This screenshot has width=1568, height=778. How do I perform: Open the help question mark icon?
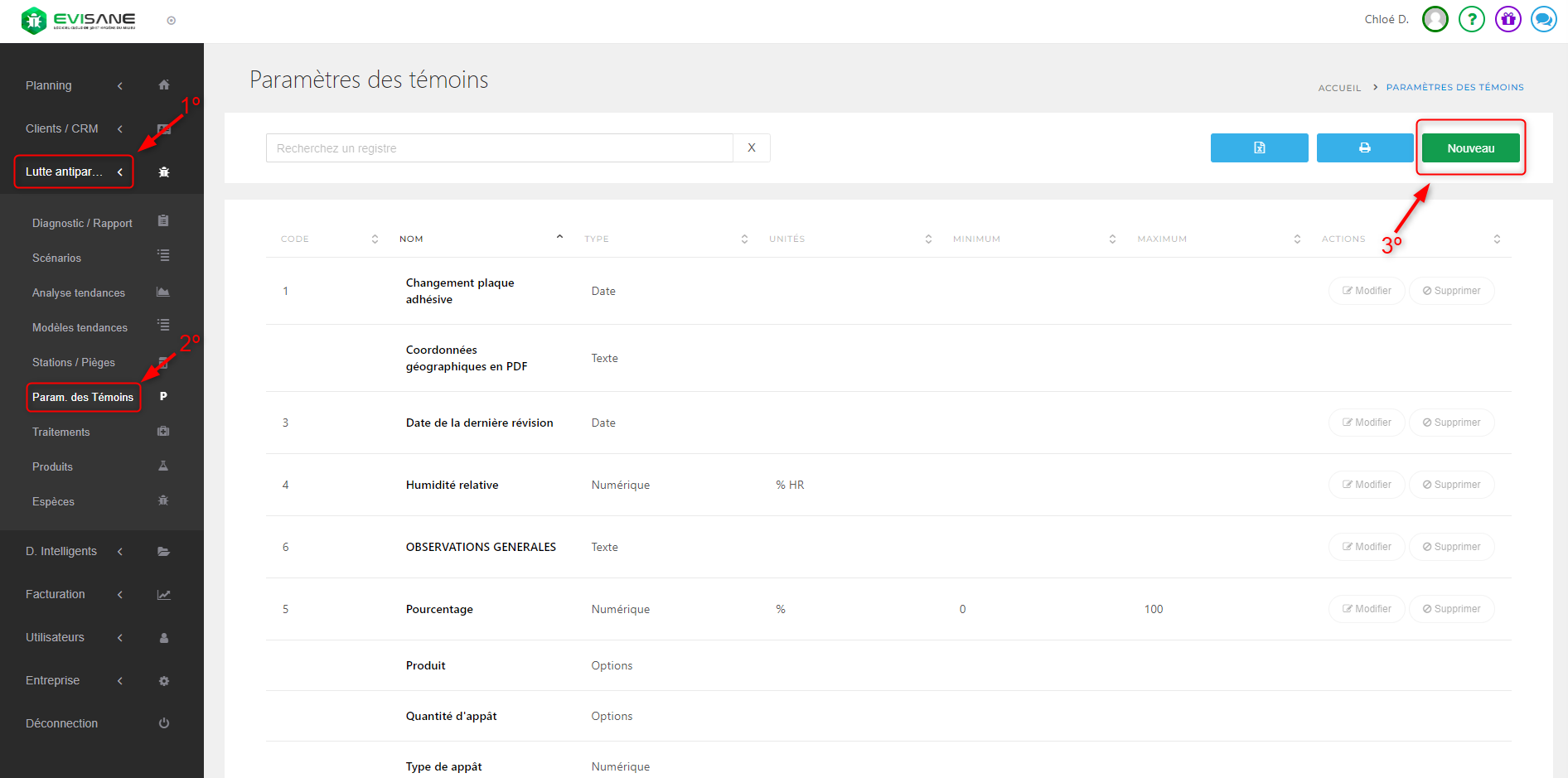[x=1471, y=19]
